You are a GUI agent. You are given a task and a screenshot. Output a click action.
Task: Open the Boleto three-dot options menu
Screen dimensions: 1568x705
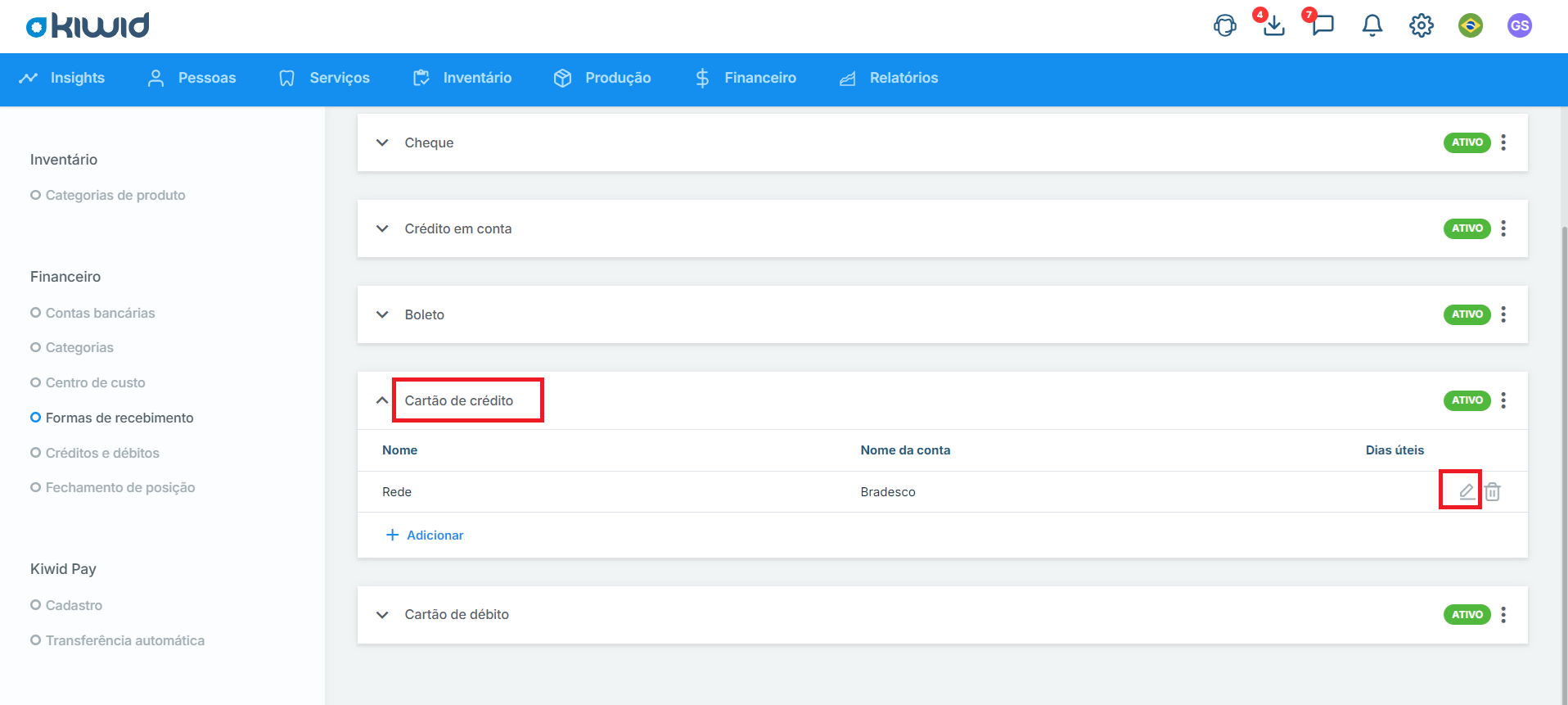(x=1503, y=314)
